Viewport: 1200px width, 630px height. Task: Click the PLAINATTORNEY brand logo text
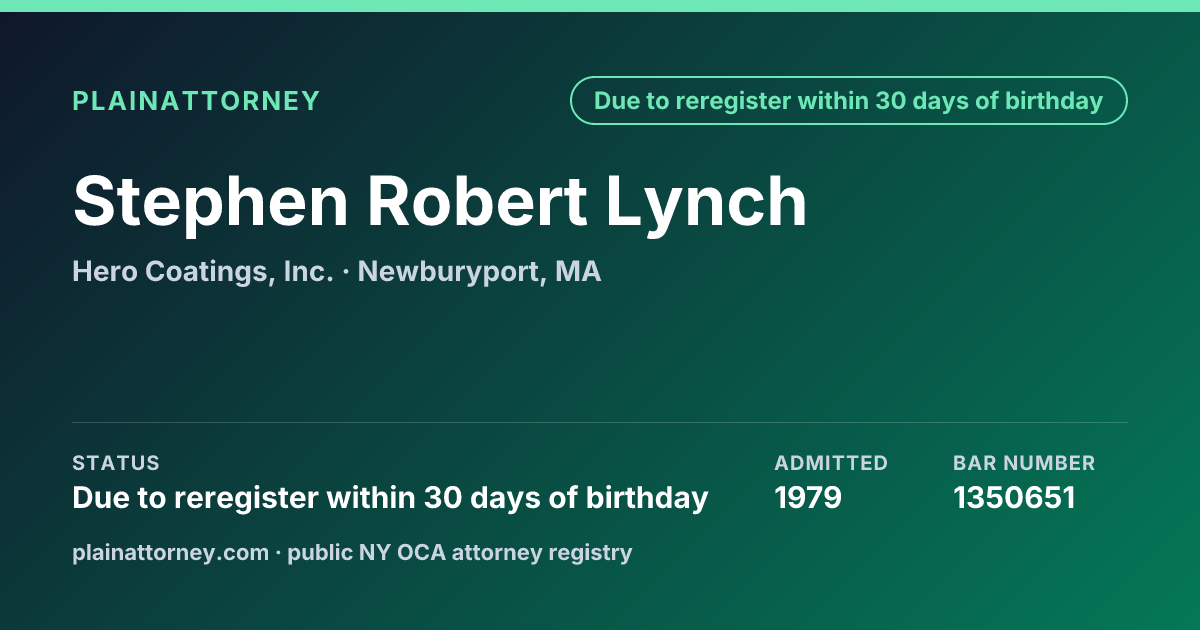[196, 101]
